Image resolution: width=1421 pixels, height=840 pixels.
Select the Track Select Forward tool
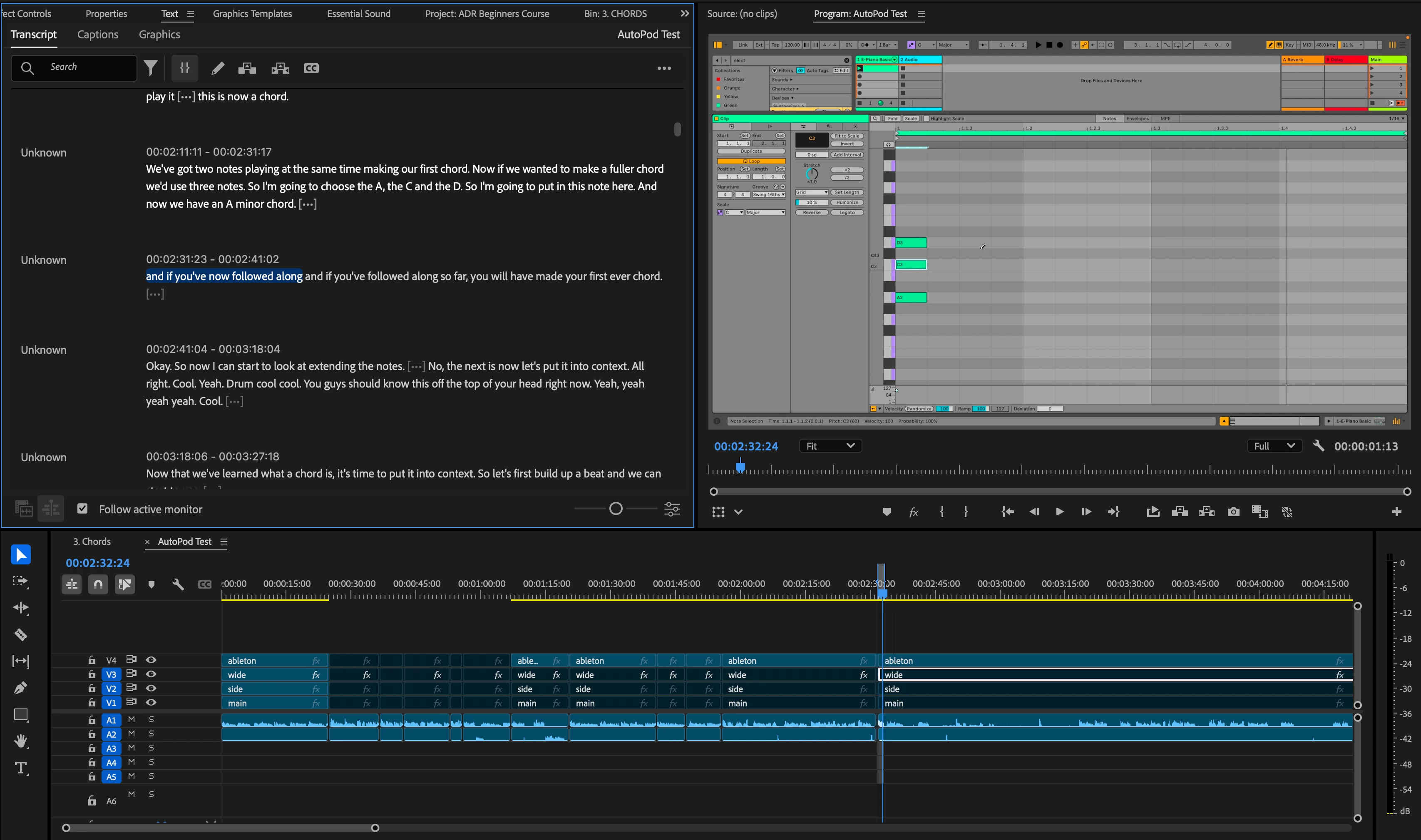[21, 582]
